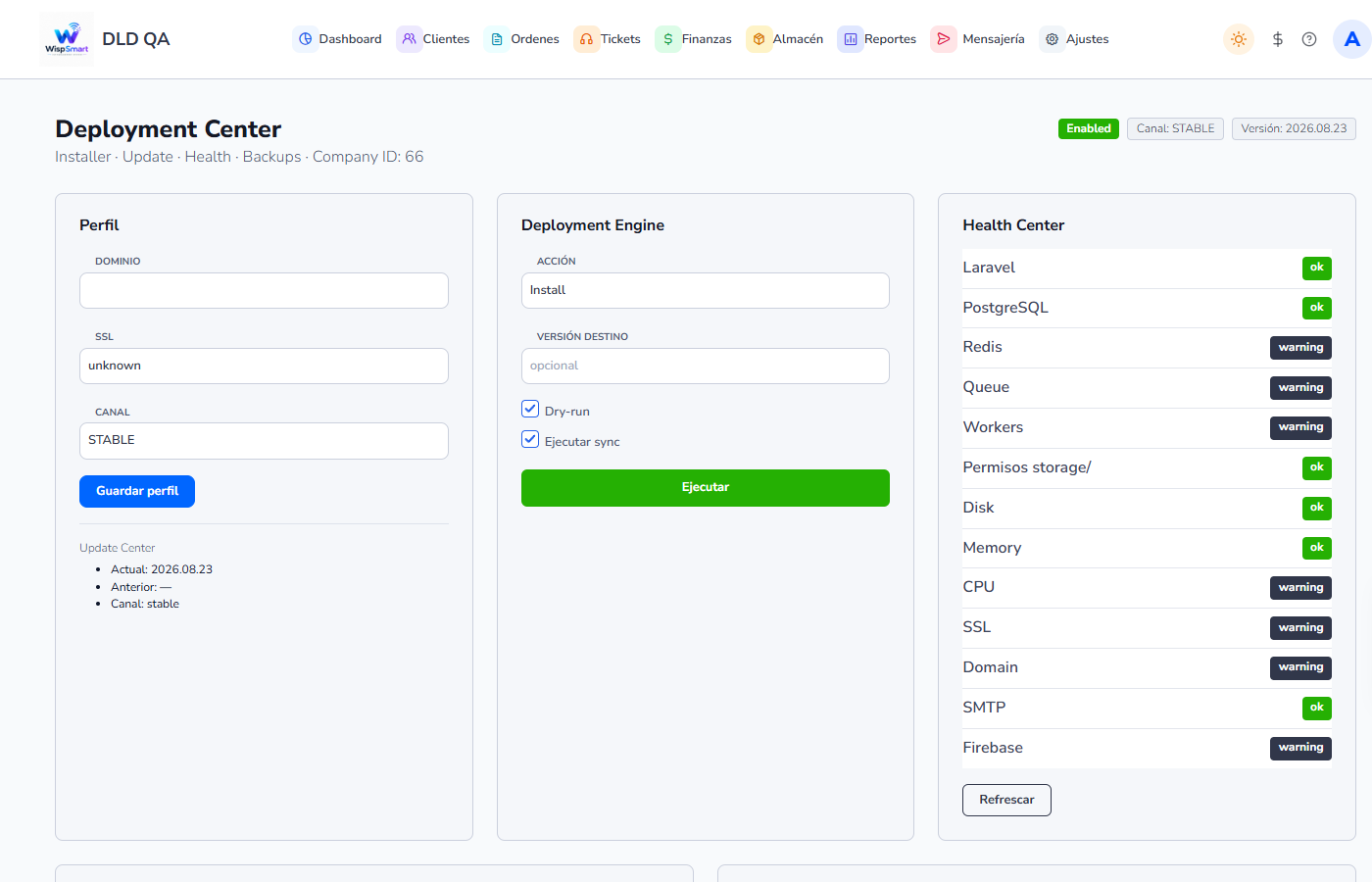The width and height of the screenshot is (1372, 882).
Task: Click the dollar sign header icon
Action: [1277, 39]
